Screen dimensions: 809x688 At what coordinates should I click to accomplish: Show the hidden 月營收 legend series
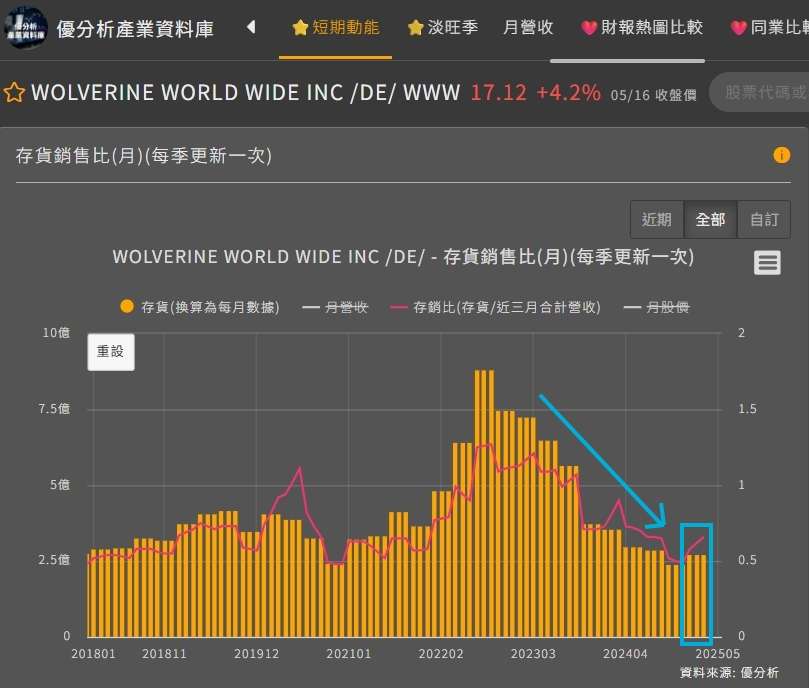coord(335,307)
